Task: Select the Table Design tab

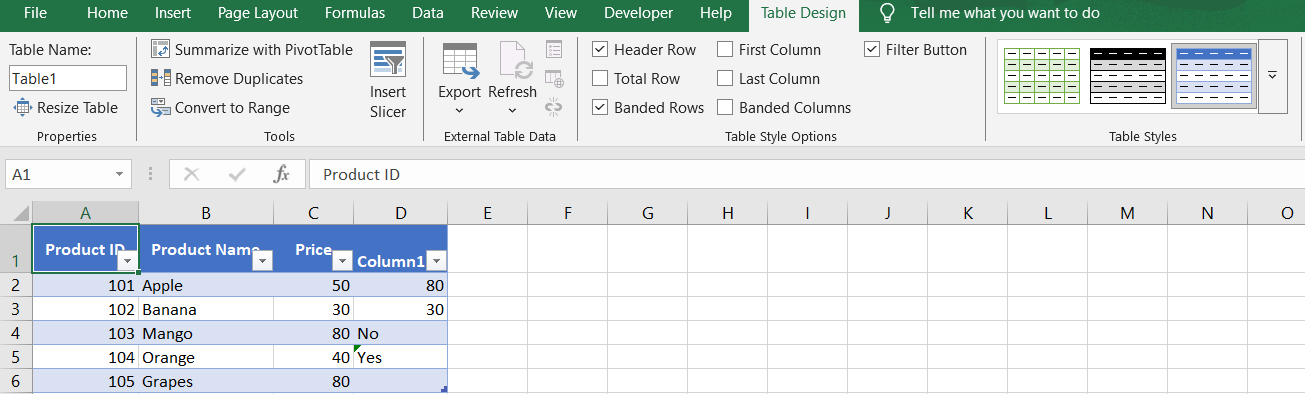Action: pyautogui.click(x=804, y=13)
